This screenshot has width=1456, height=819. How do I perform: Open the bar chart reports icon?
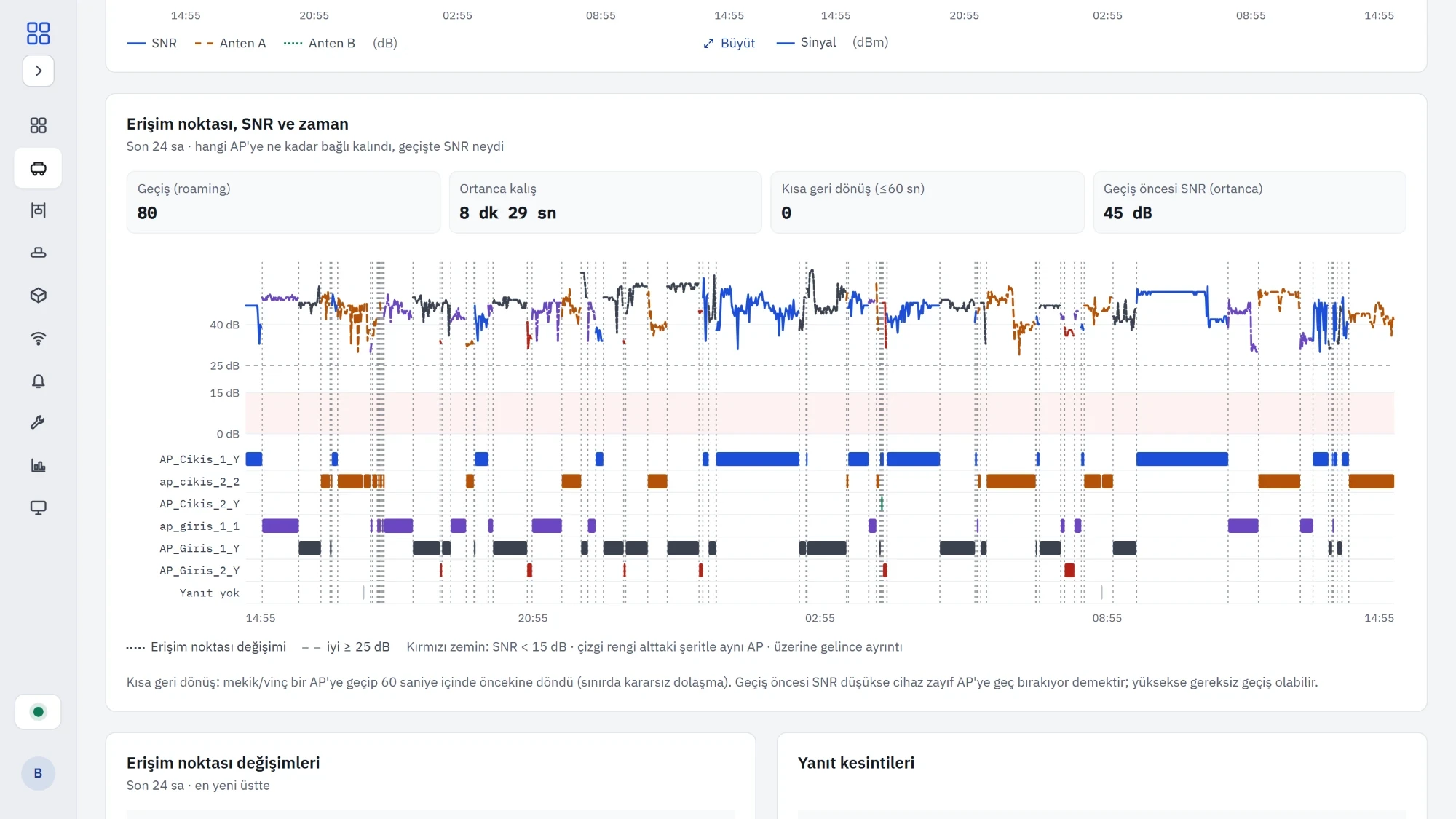point(38,465)
